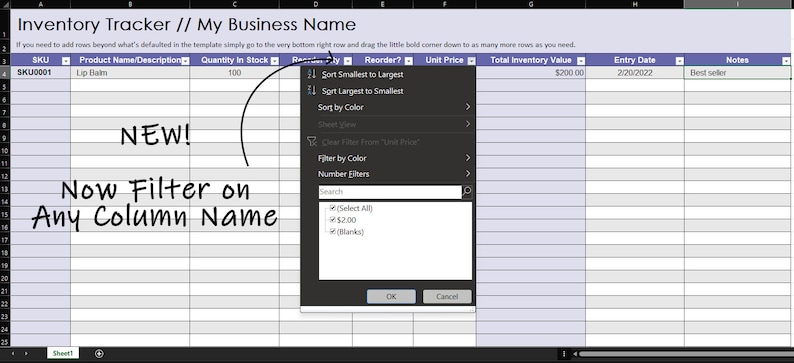Select cell containing SKU0001
This screenshot has width=794, height=363.
[x=41, y=73]
